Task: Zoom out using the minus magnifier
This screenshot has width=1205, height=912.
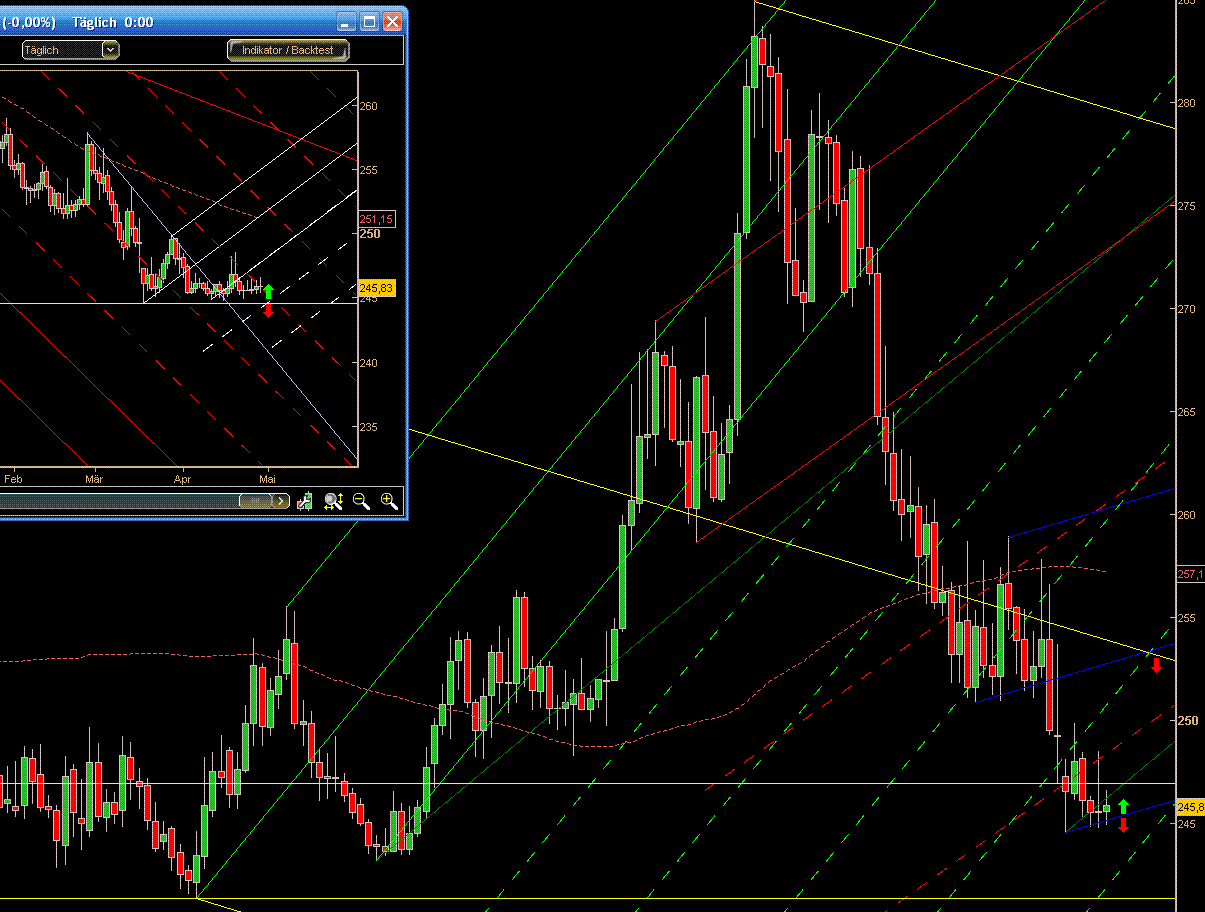Action: (x=361, y=501)
